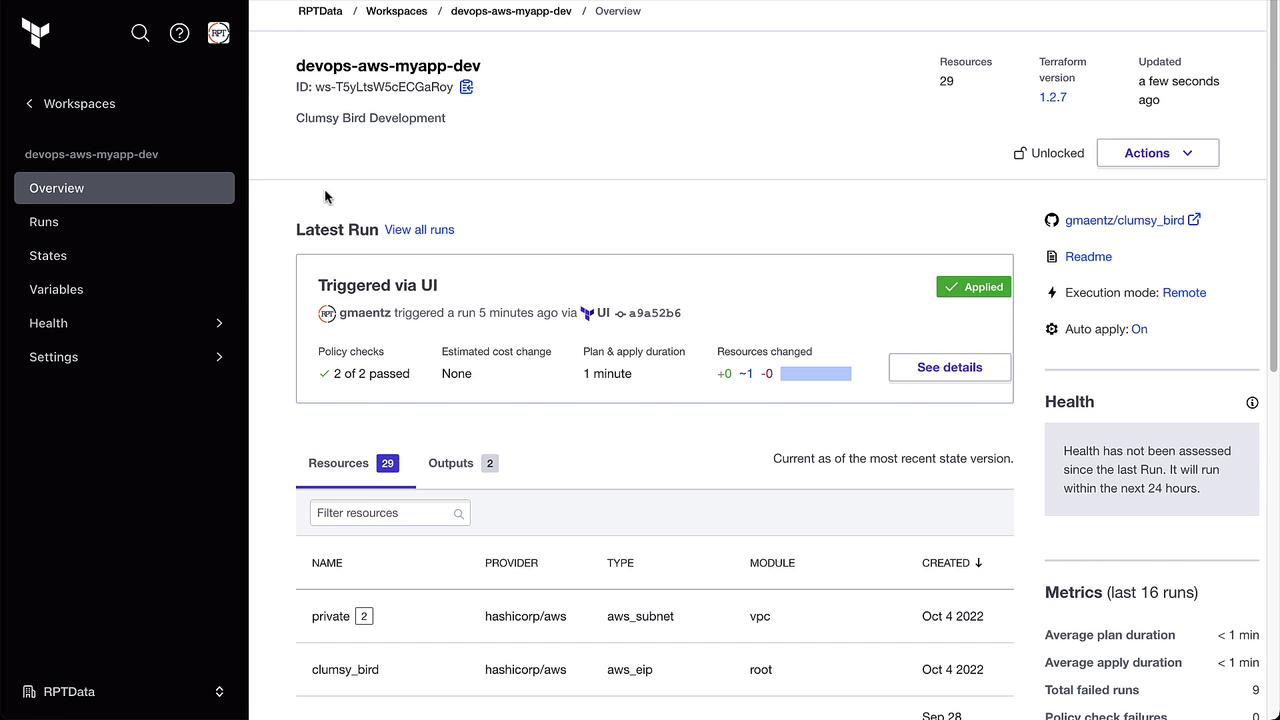Image resolution: width=1280 pixels, height=720 pixels.
Task: Click the Unlocked padlock icon
Action: (x=1020, y=153)
